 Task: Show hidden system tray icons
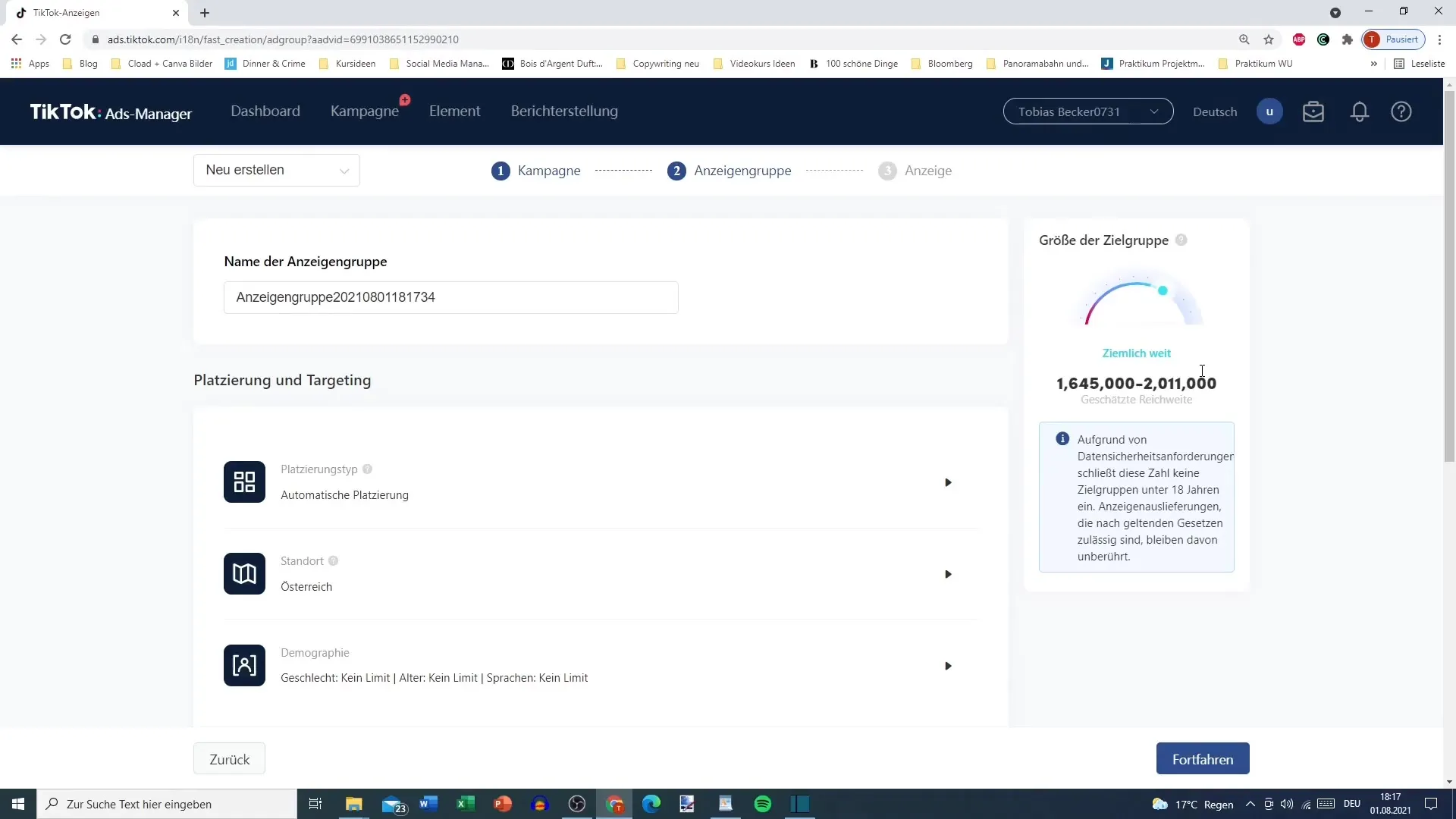(1250, 804)
